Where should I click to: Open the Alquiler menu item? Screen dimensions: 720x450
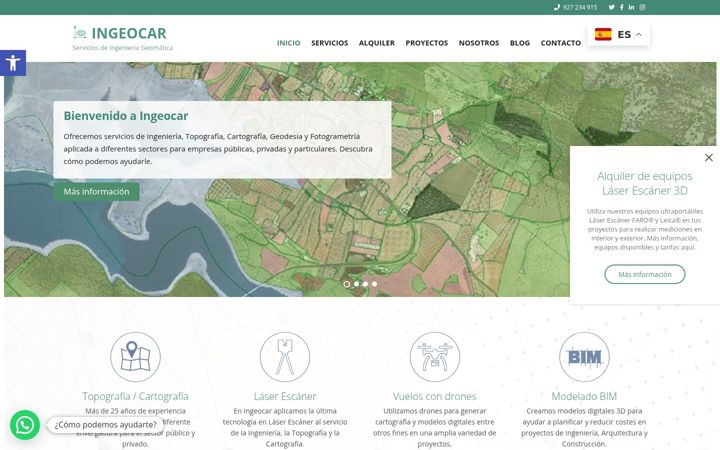(377, 43)
